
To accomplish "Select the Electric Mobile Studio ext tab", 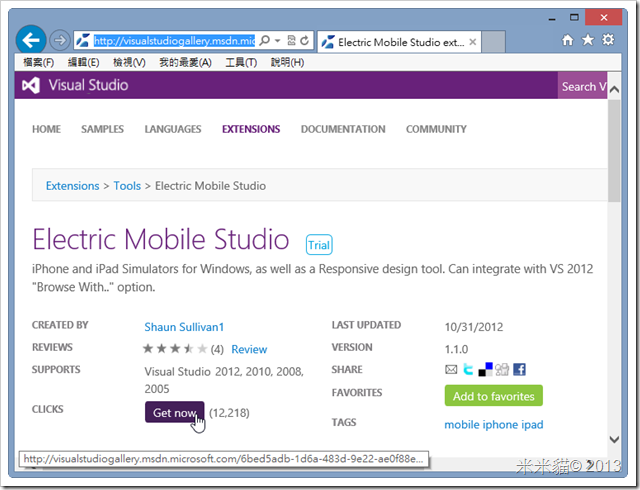I will pos(399,42).
